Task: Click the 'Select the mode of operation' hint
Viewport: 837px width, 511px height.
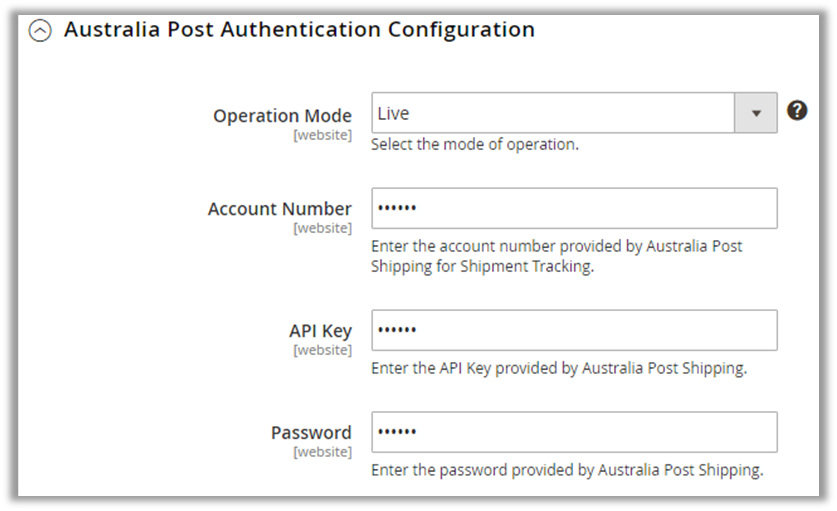Action: [474, 144]
